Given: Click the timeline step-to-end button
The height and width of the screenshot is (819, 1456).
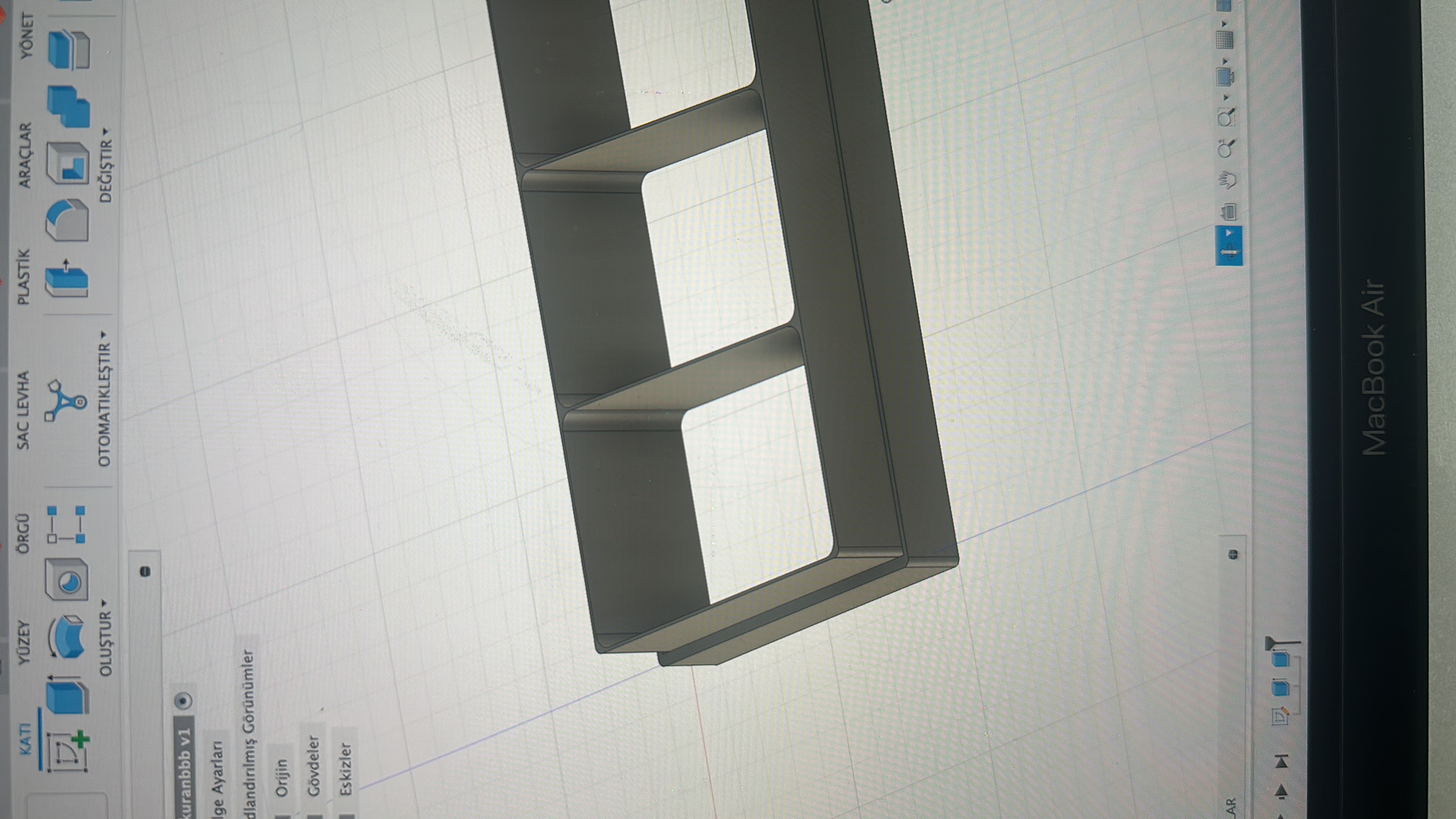Looking at the screenshot, I should coord(1282,761).
